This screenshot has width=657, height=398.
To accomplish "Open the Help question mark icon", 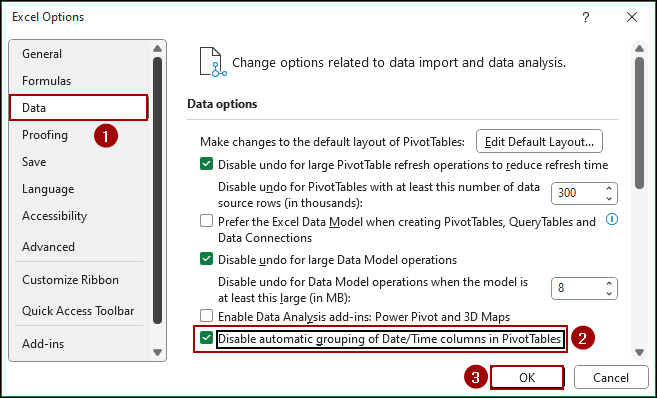I will point(586,17).
